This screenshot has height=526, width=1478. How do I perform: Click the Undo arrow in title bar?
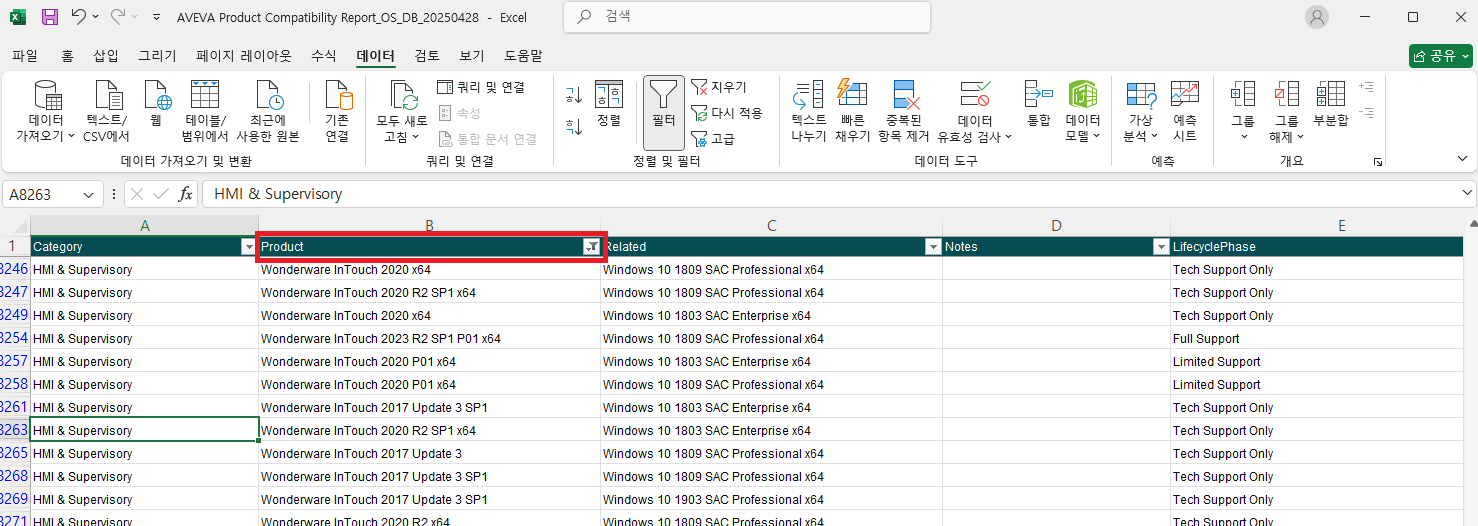(x=79, y=17)
